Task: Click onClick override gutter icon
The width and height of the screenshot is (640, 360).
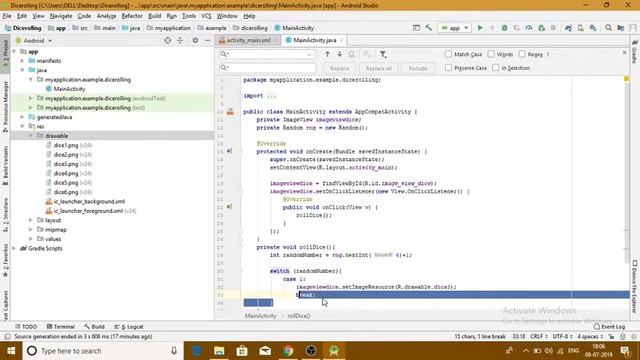Action: click(229, 207)
